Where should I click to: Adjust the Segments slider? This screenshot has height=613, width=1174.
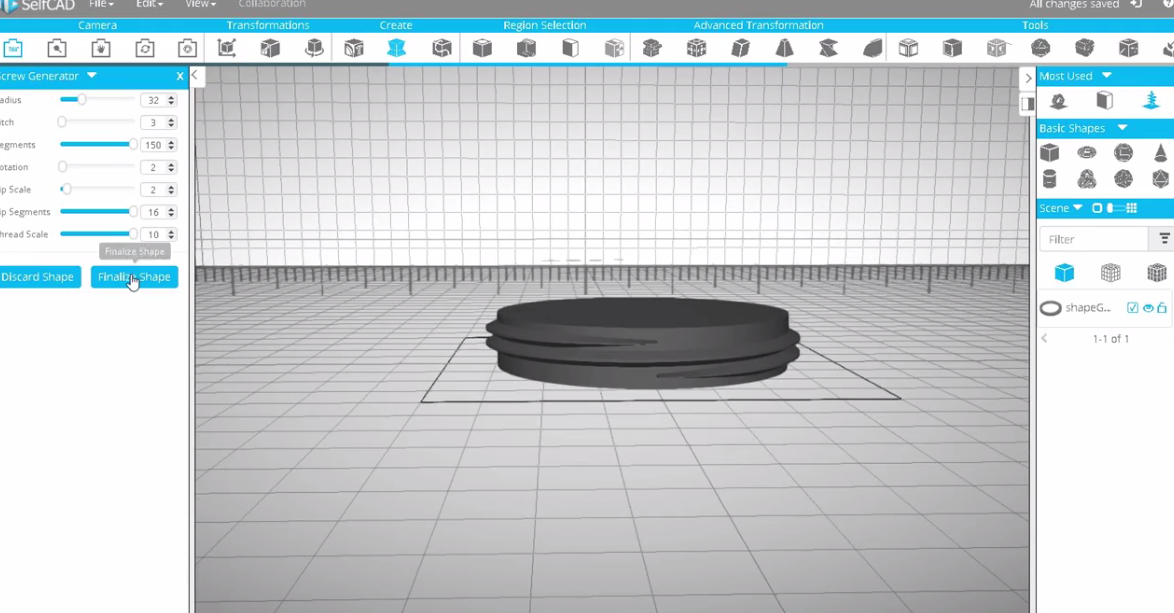[98, 144]
